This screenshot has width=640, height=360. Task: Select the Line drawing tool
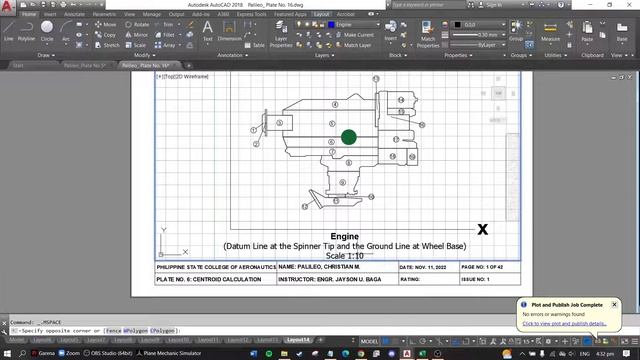(9, 31)
